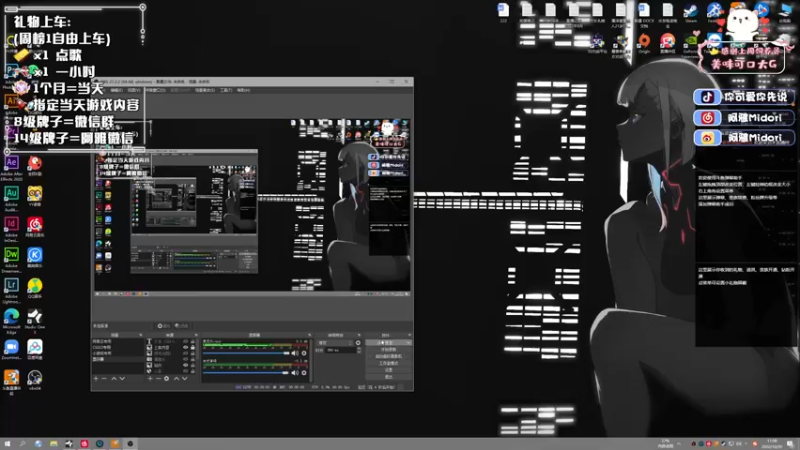This screenshot has height=450, width=800.
Task: Open the Scenes dock menu chevron
Action: click(x=140, y=335)
